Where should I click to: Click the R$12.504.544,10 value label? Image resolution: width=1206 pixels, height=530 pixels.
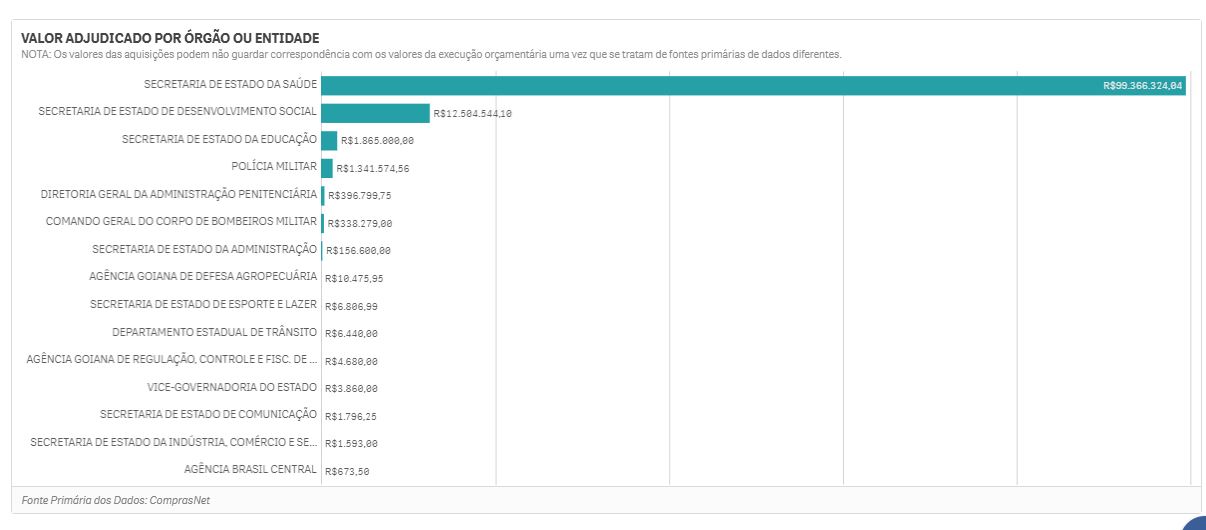coord(473,114)
